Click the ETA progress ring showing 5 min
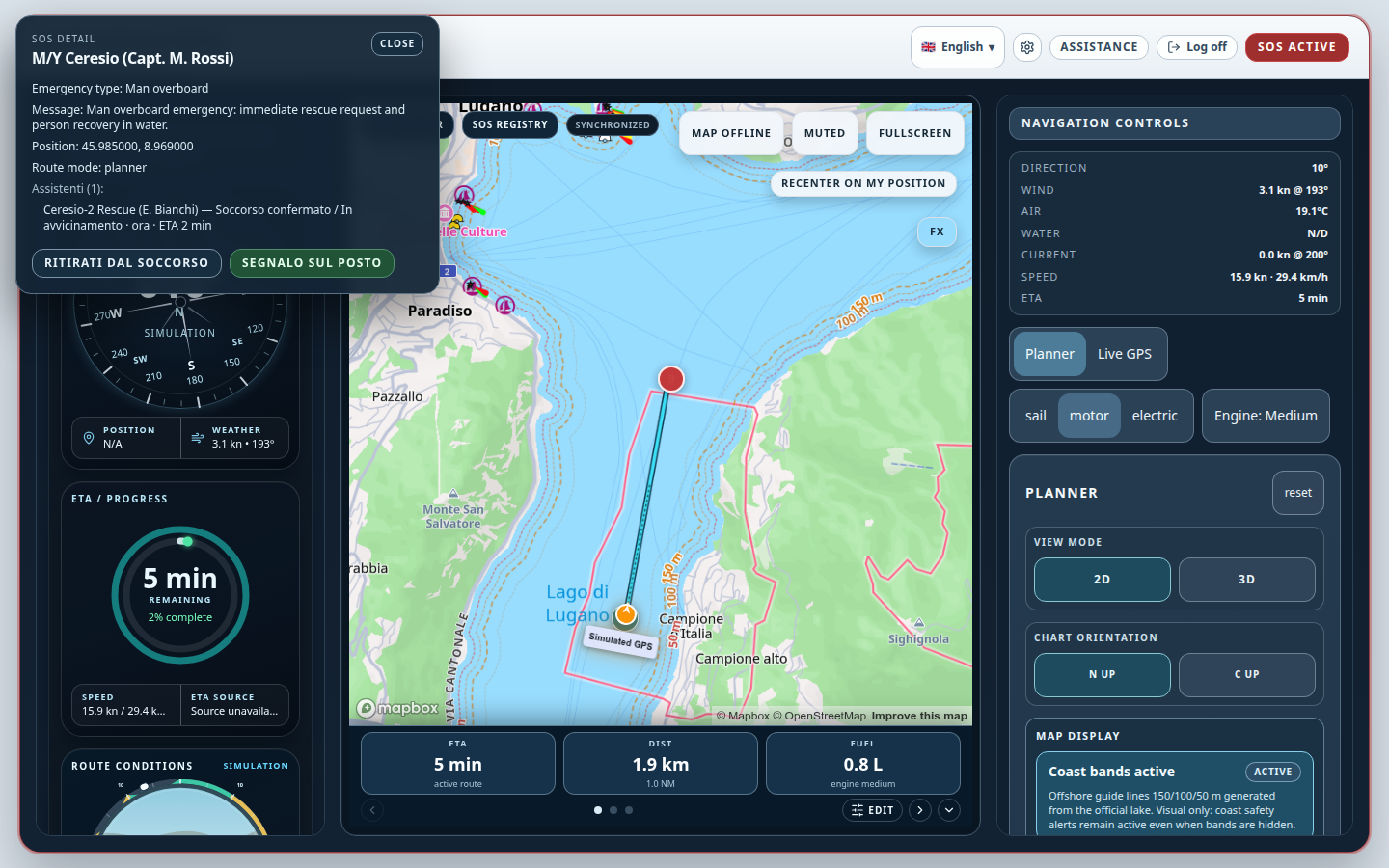1389x868 pixels. click(x=180, y=595)
